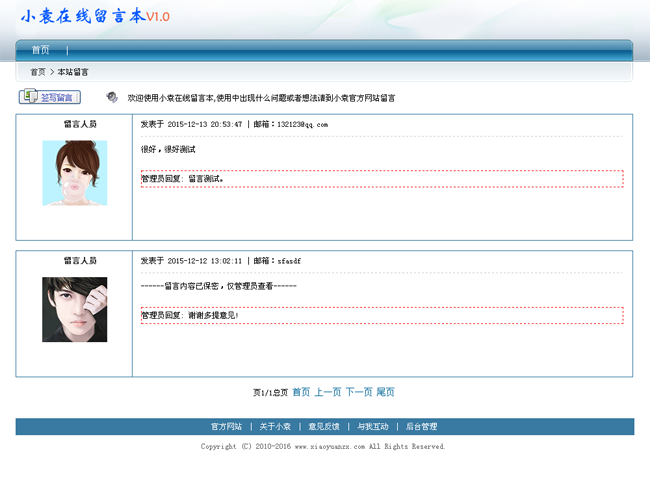This screenshot has height=482, width=650.
Task: Click the male avatar covering one eye
Action: (75, 310)
